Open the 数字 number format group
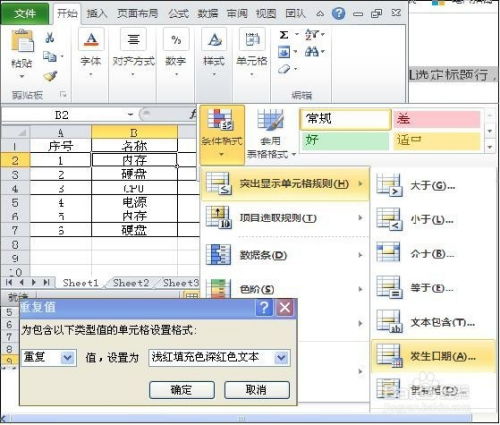Image resolution: width=500 pixels, height=425 pixels. [x=176, y=52]
